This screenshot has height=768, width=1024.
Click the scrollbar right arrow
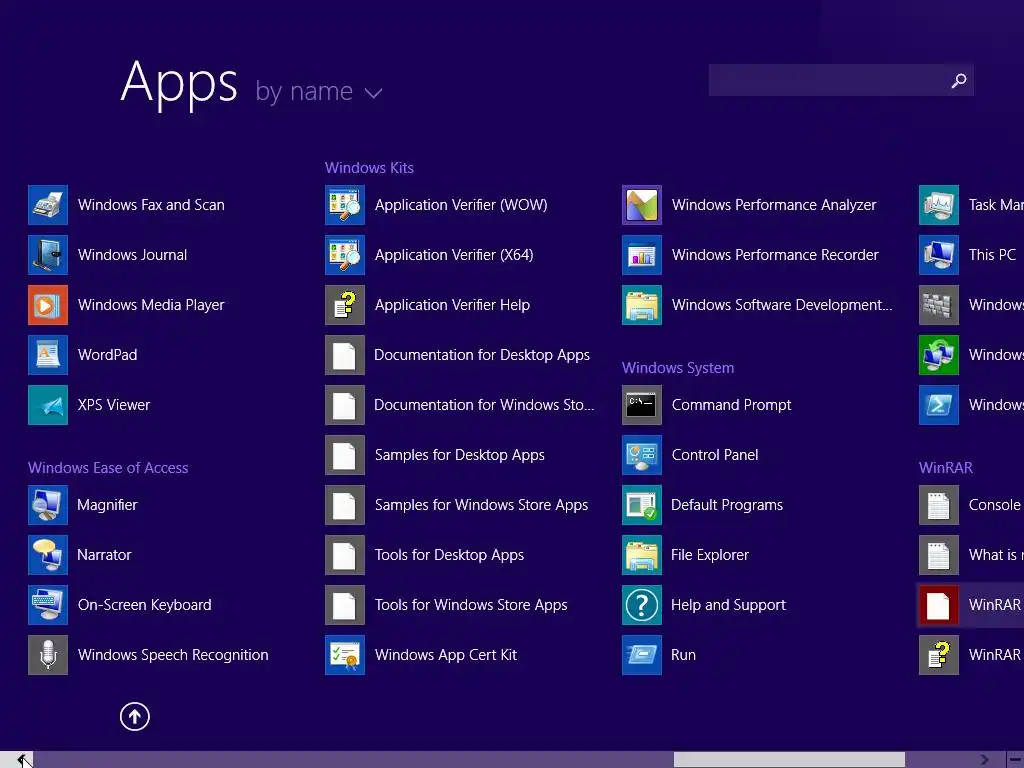[985, 760]
